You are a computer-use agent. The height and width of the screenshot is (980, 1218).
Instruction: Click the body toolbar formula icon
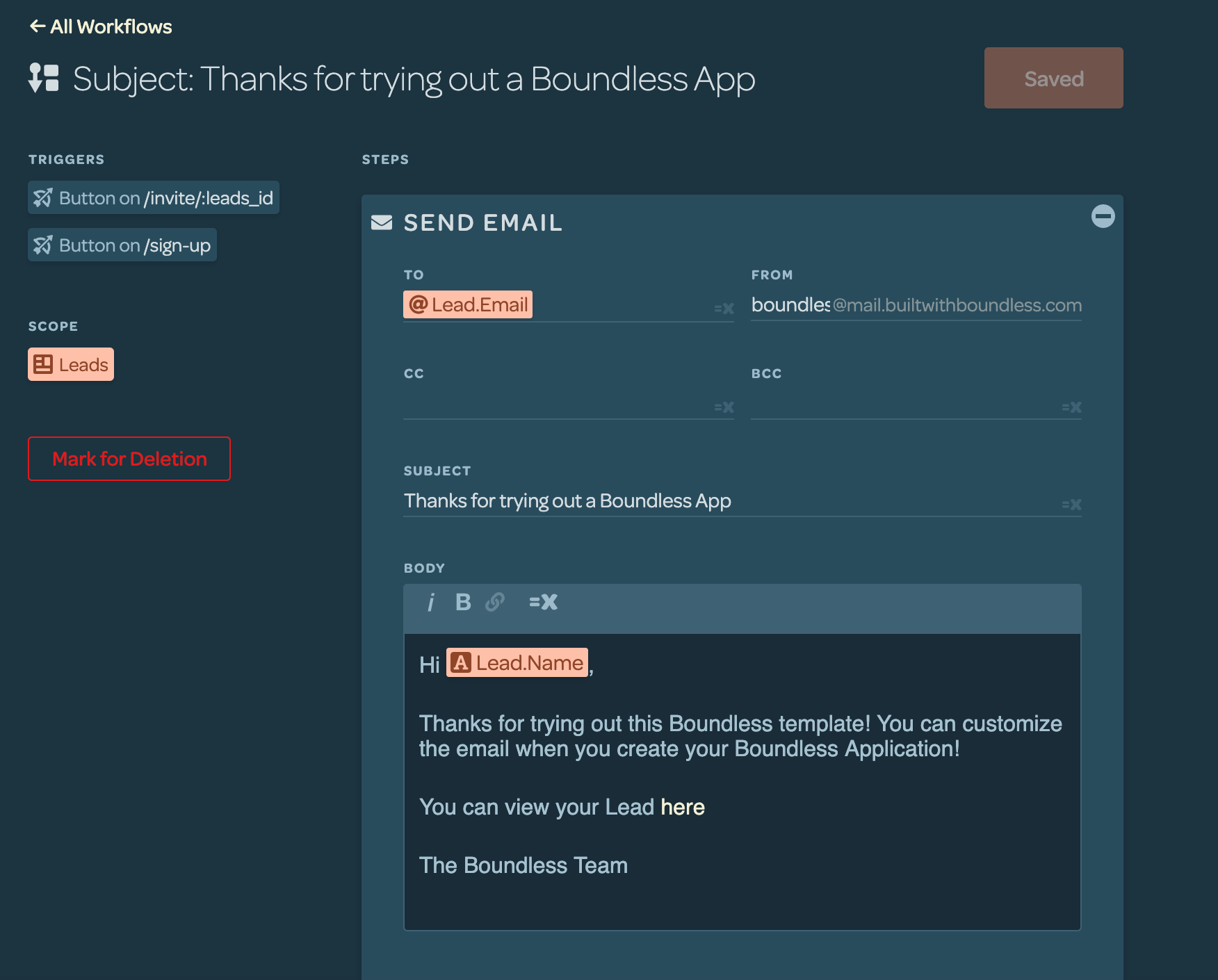[543, 602]
